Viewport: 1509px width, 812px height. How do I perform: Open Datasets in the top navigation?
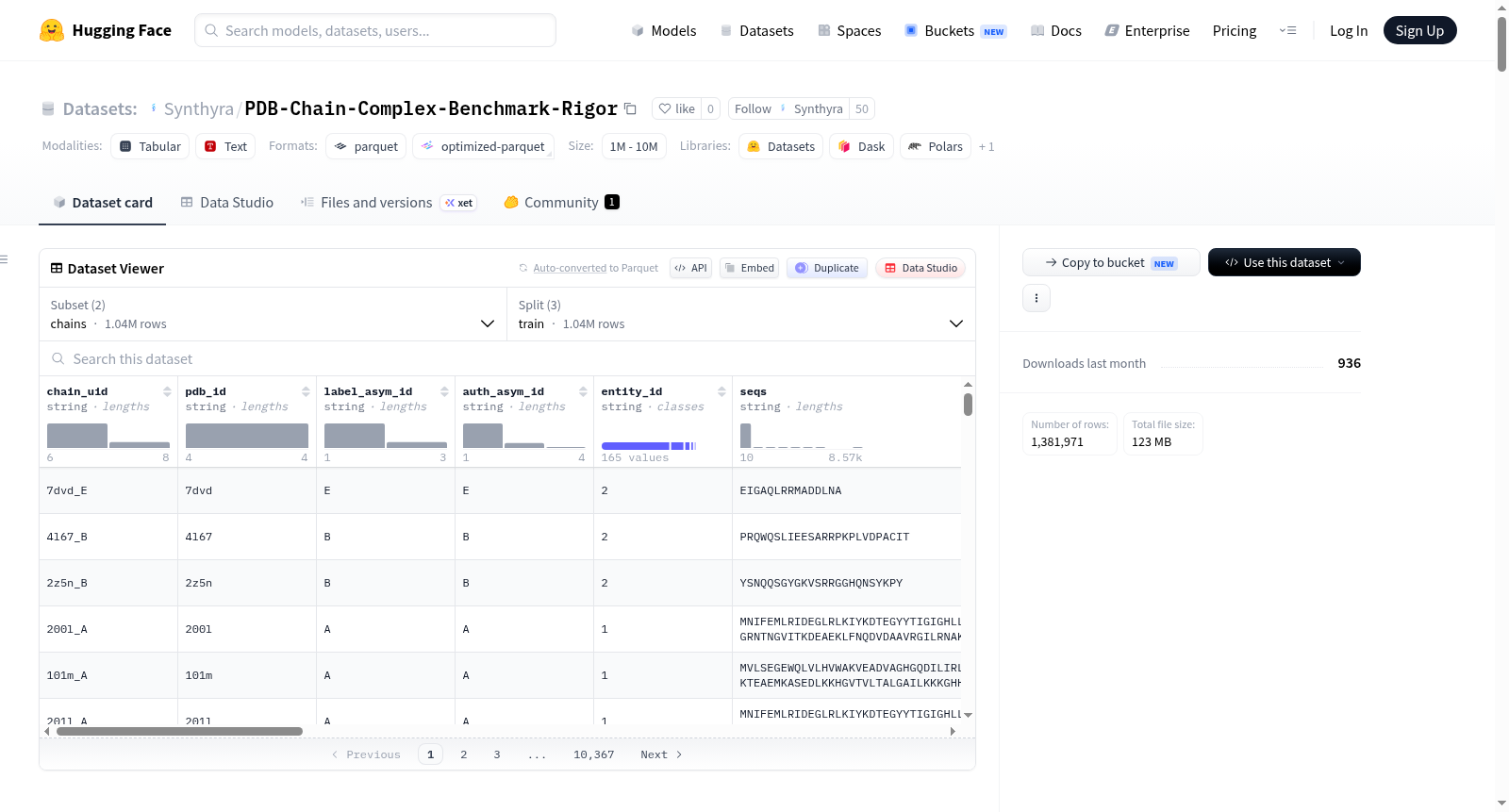point(756,31)
